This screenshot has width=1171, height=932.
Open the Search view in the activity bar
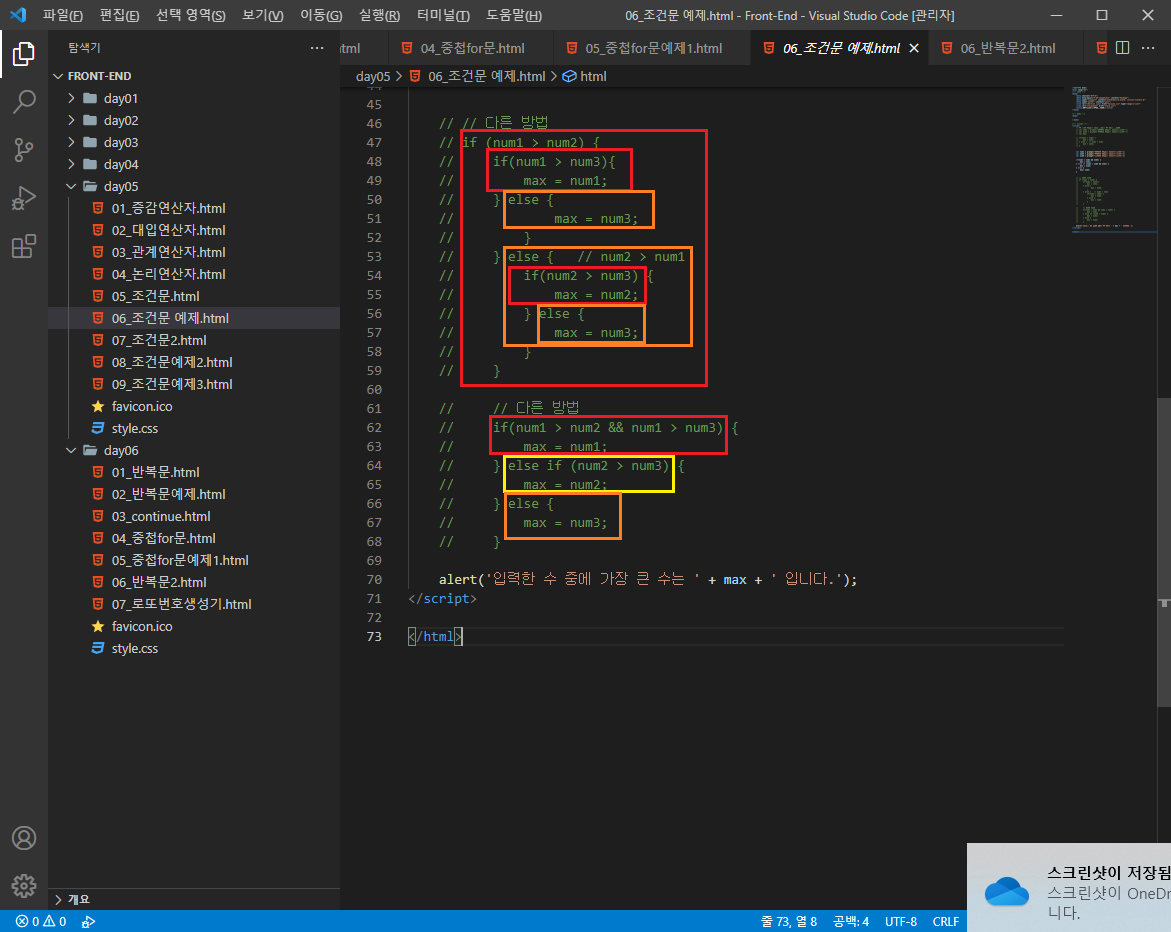(x=24, y=102)
